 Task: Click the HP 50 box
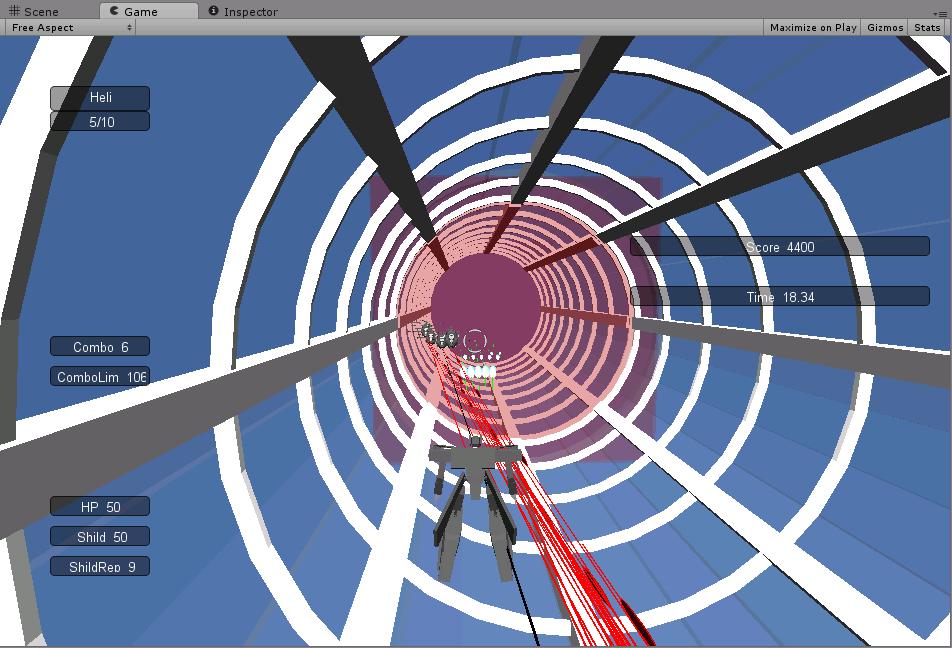100,506
